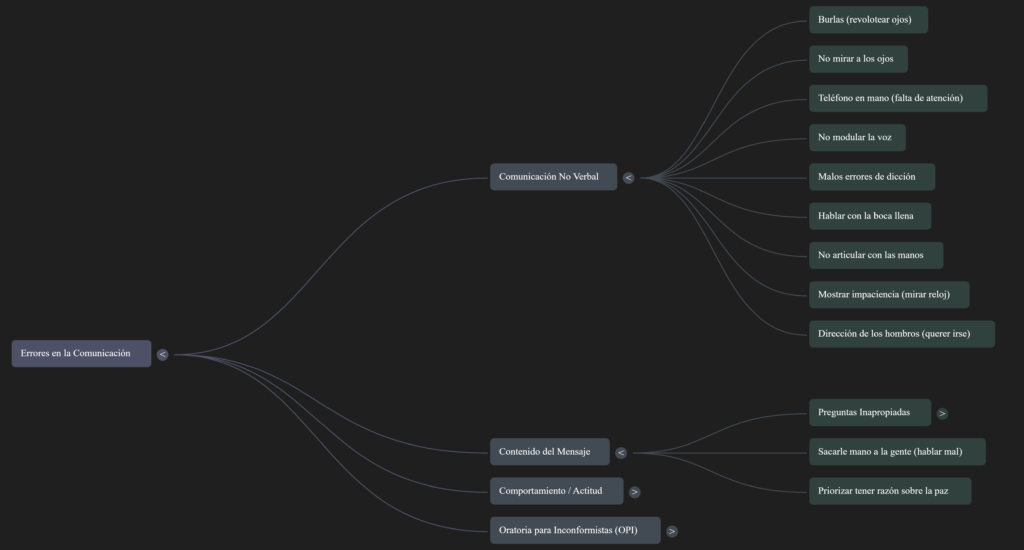This screenshot has height=550, width=1024.
Task: Select the Errores en la Comunicación node
Action: tap(81, 353)
